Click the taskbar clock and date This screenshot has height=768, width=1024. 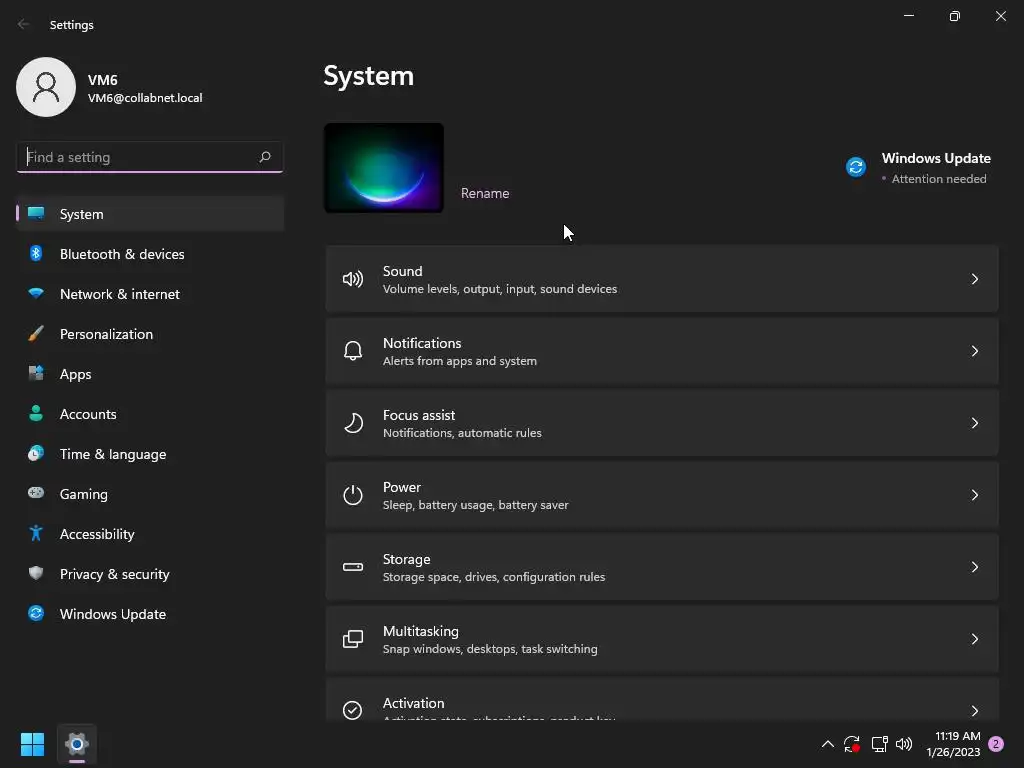[953, 744]
